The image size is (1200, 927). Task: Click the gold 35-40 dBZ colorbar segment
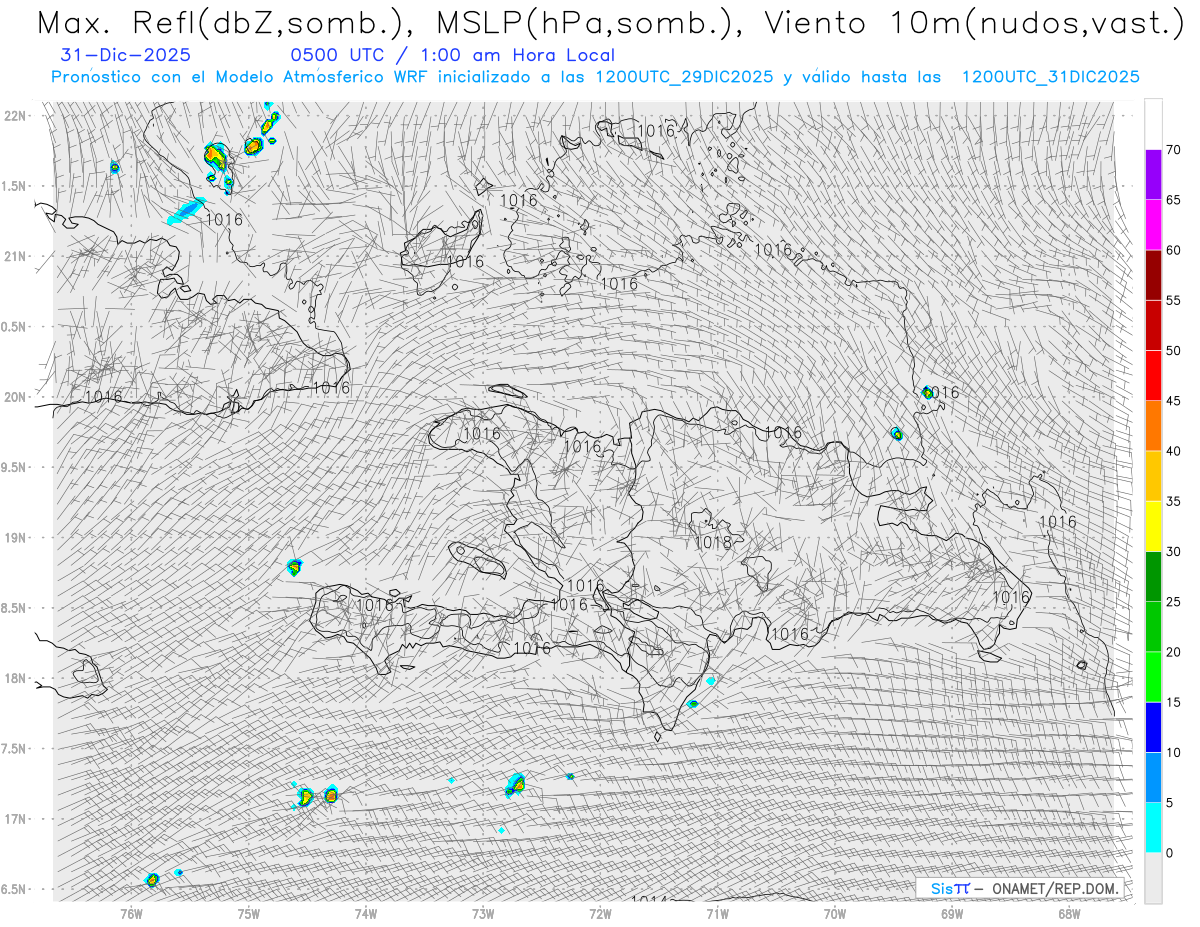click(x=1153, y=476)
